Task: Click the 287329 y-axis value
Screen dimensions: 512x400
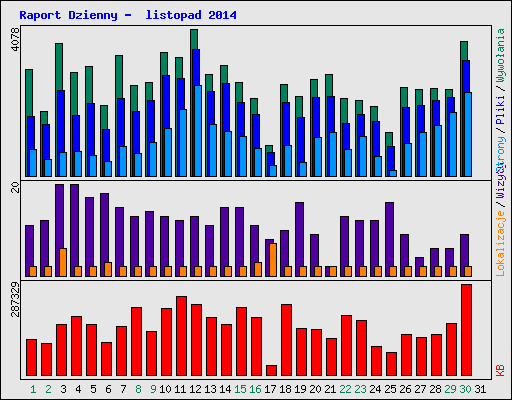Action: point(16,300)
